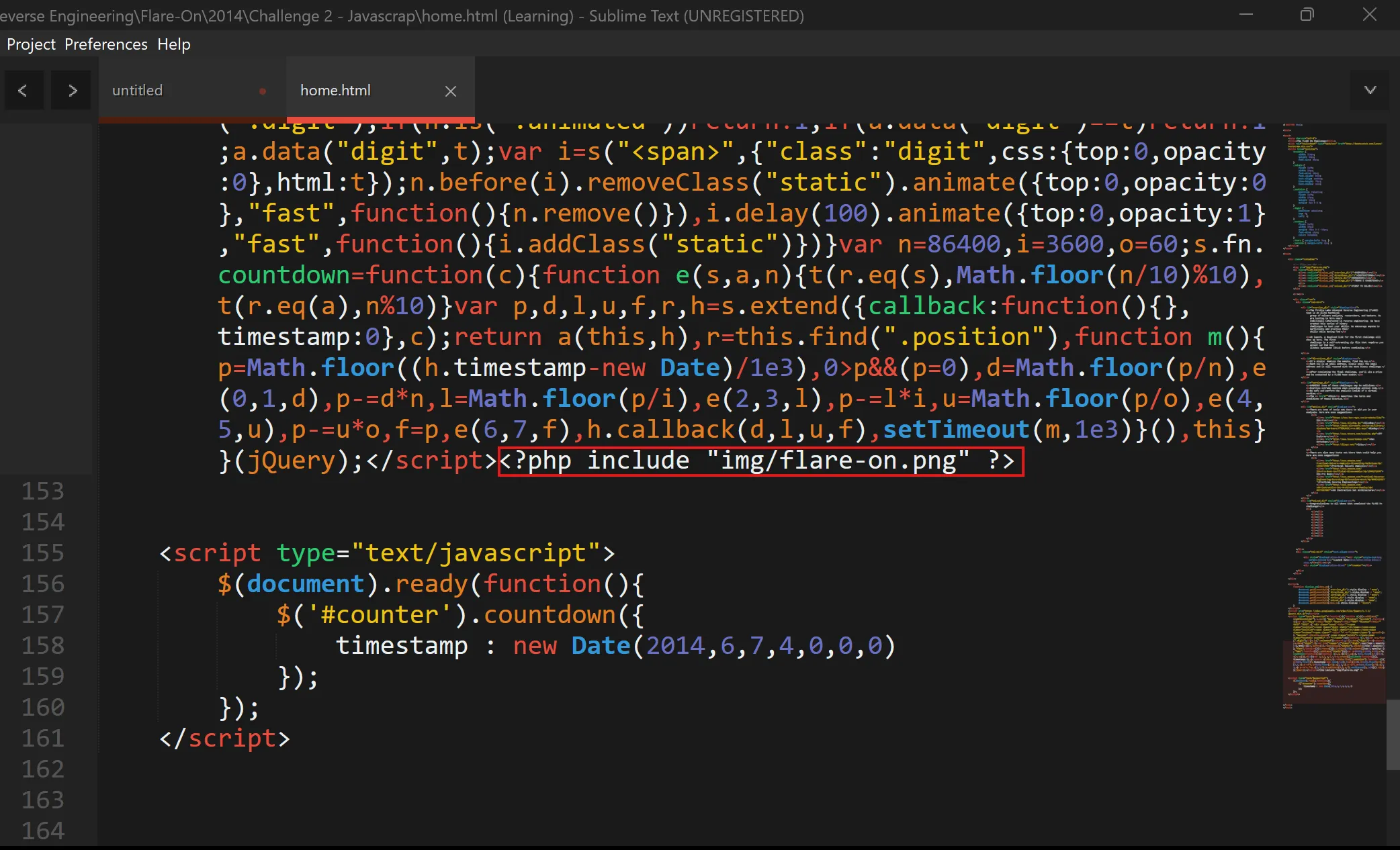1400x850 pixels.
Task: Restore down the Sublime Text window
Action: (1307, 15)
